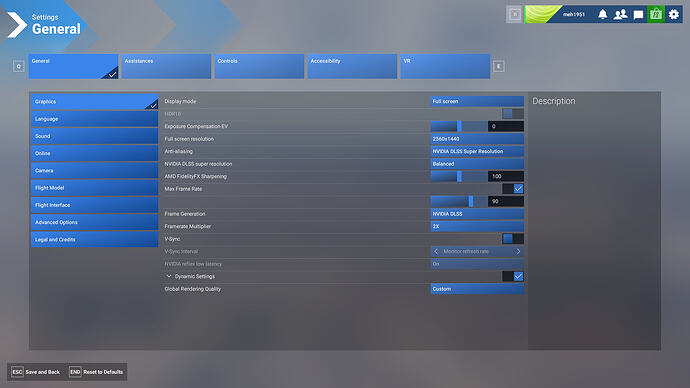Viewport: 690px width, 388px height.
Task: Toggle the Dynamic Settings checkbox
Action: (x=513, y=276)
